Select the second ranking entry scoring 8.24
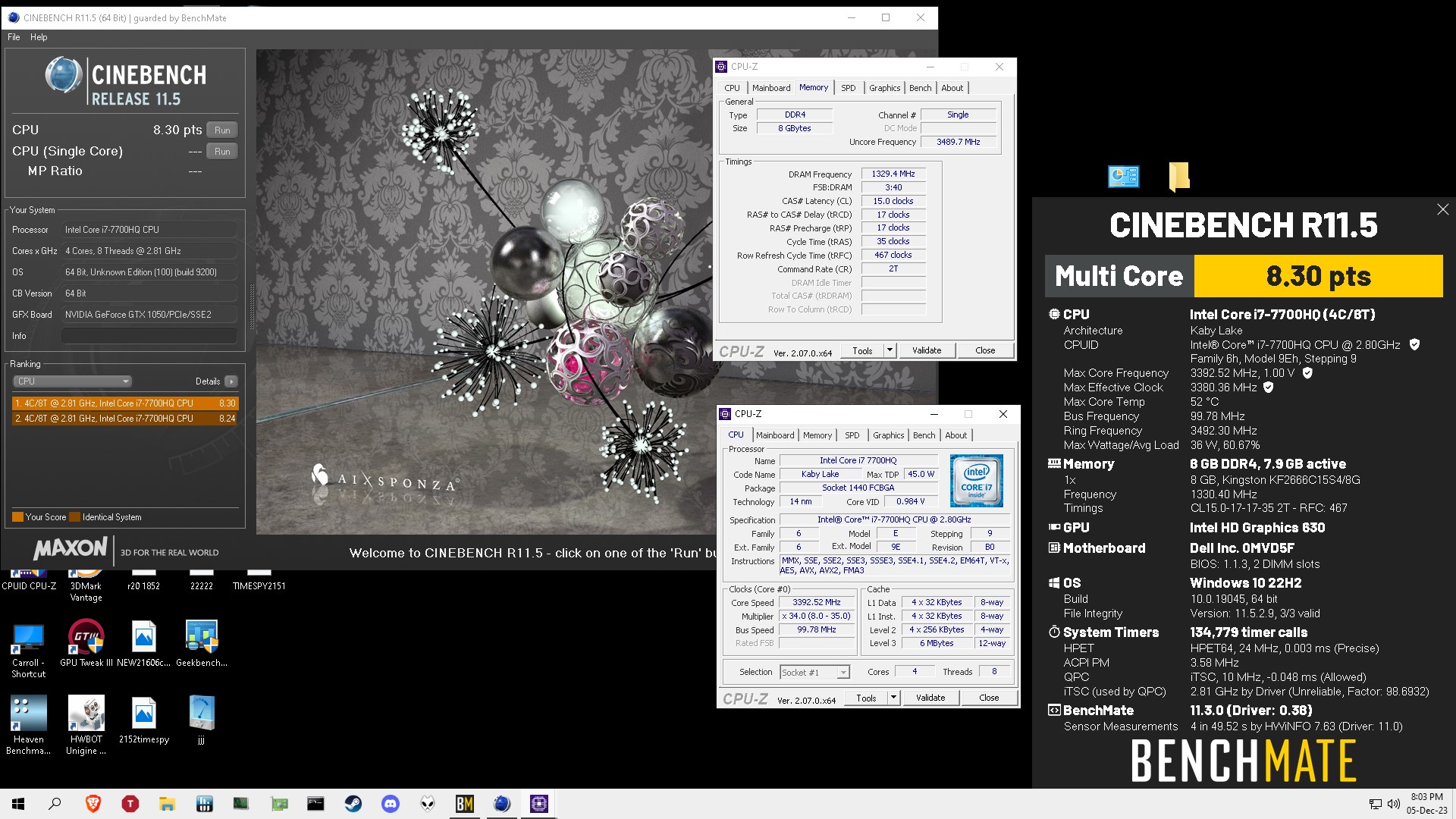1456x819 pixels. pyautogui.click(x=125, y=419)
